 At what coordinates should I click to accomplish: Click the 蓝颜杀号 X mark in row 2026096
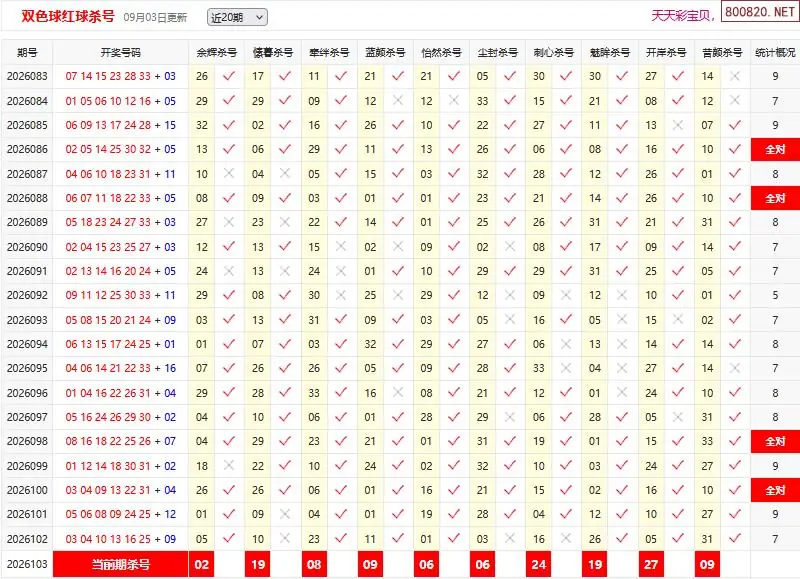click(398, 392)
